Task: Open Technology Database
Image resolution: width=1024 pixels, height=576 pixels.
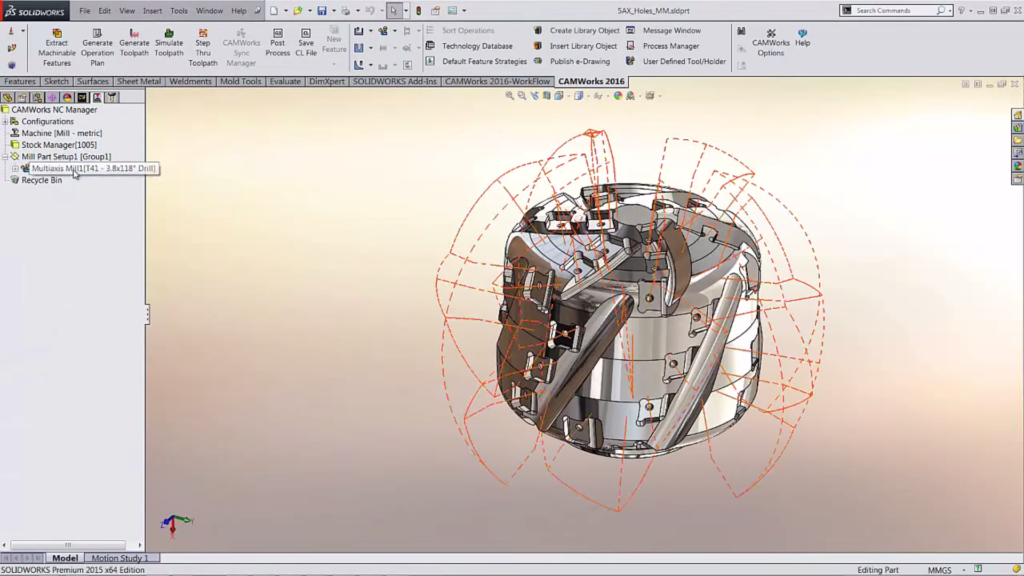Action: coord(470,46)
